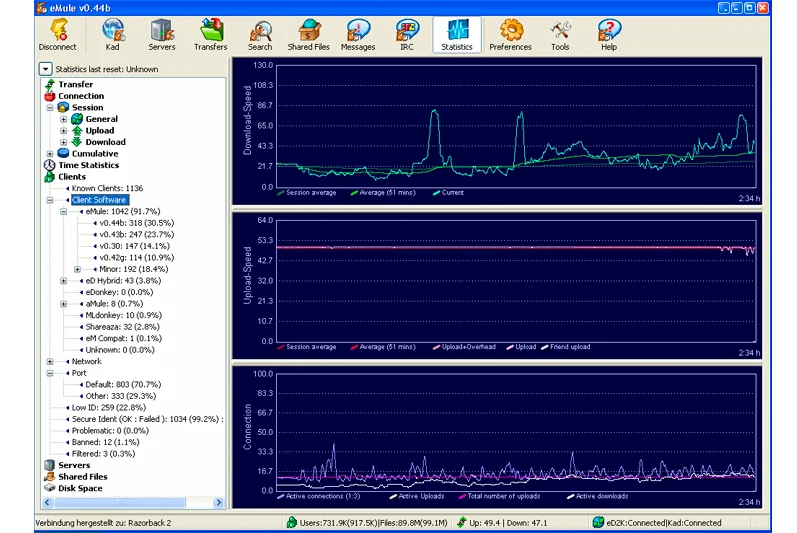797x533 pixels.
Task: Expand the eD Hybrid client node
Action: tap(64, 281)
